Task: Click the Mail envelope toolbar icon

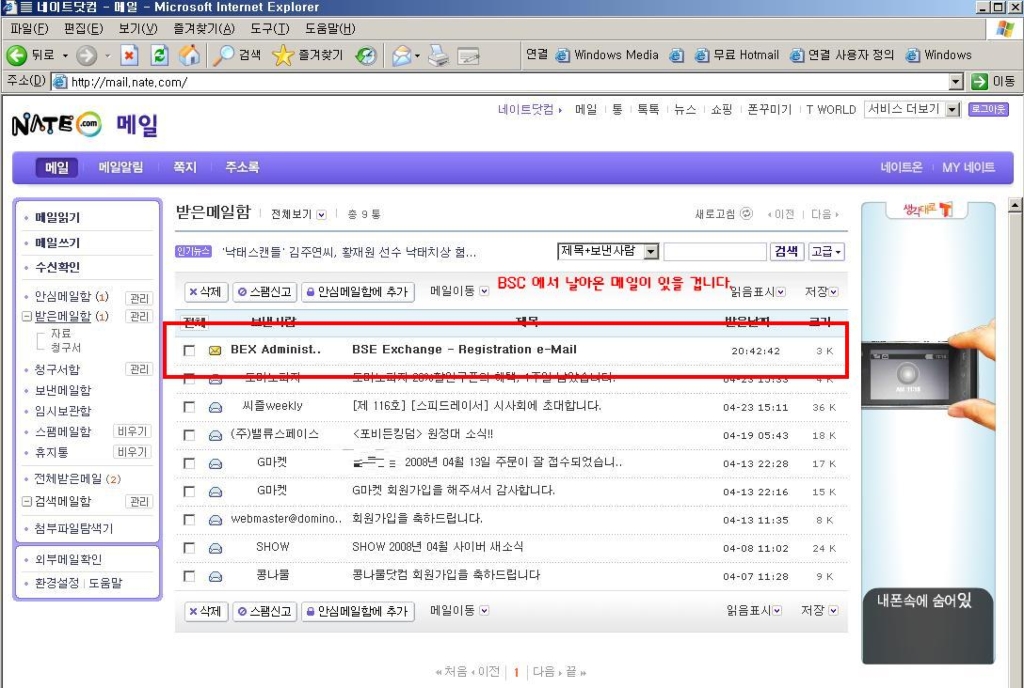Action: 402,55
